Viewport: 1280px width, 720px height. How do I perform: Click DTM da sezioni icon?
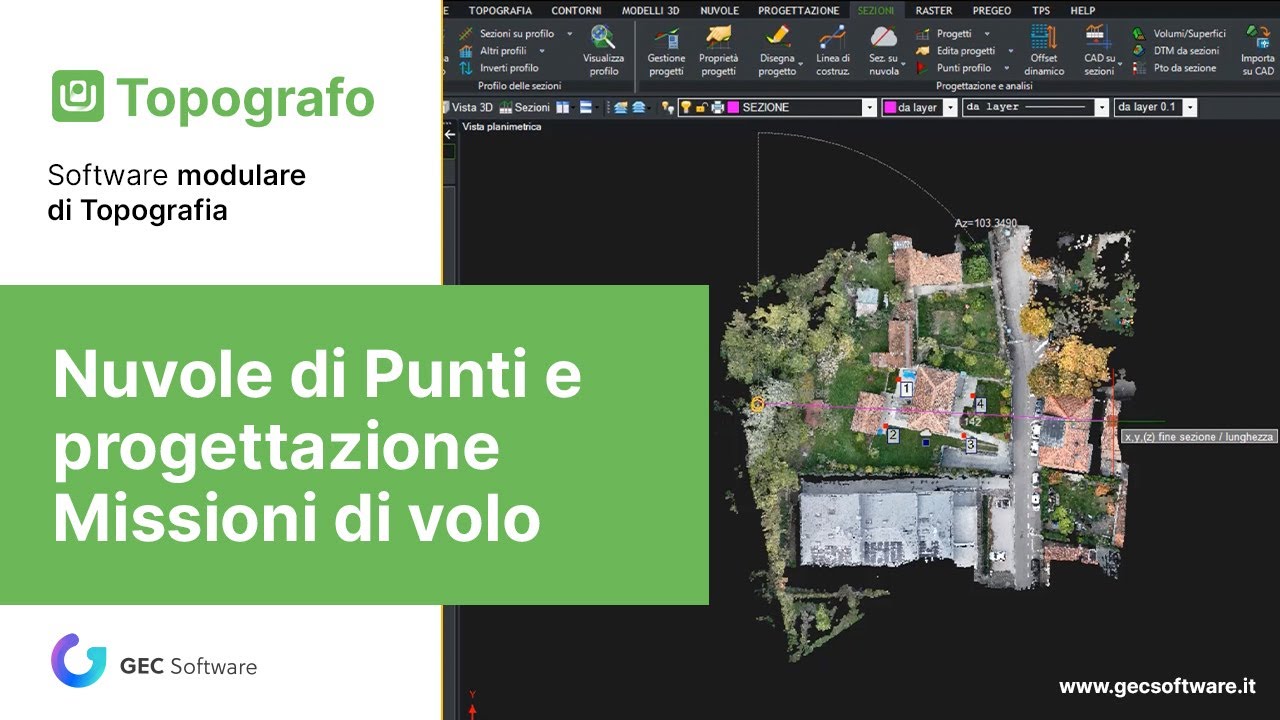click(x=1139, y=51)
